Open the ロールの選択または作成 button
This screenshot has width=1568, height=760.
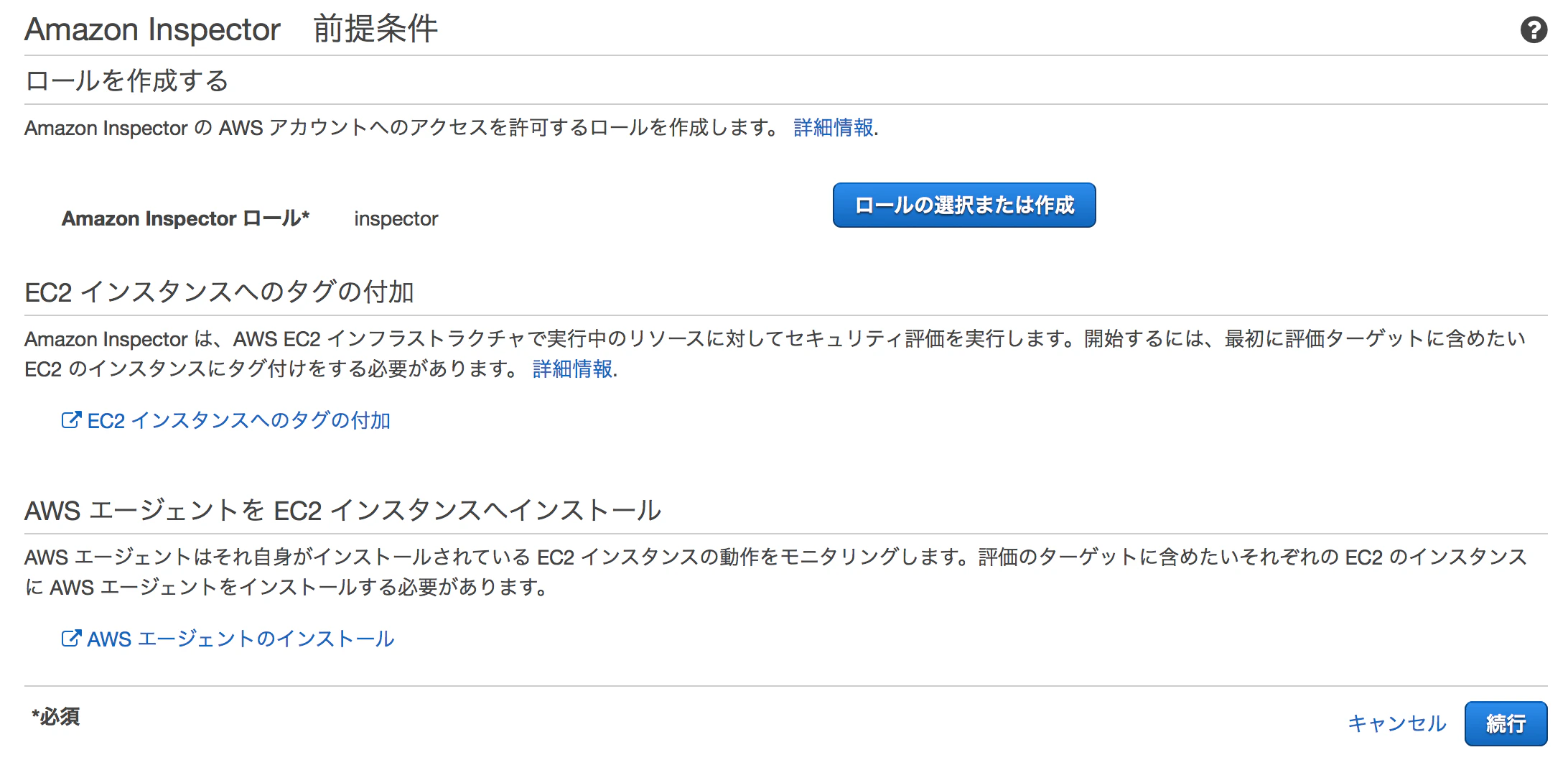(x=965, y=205)
